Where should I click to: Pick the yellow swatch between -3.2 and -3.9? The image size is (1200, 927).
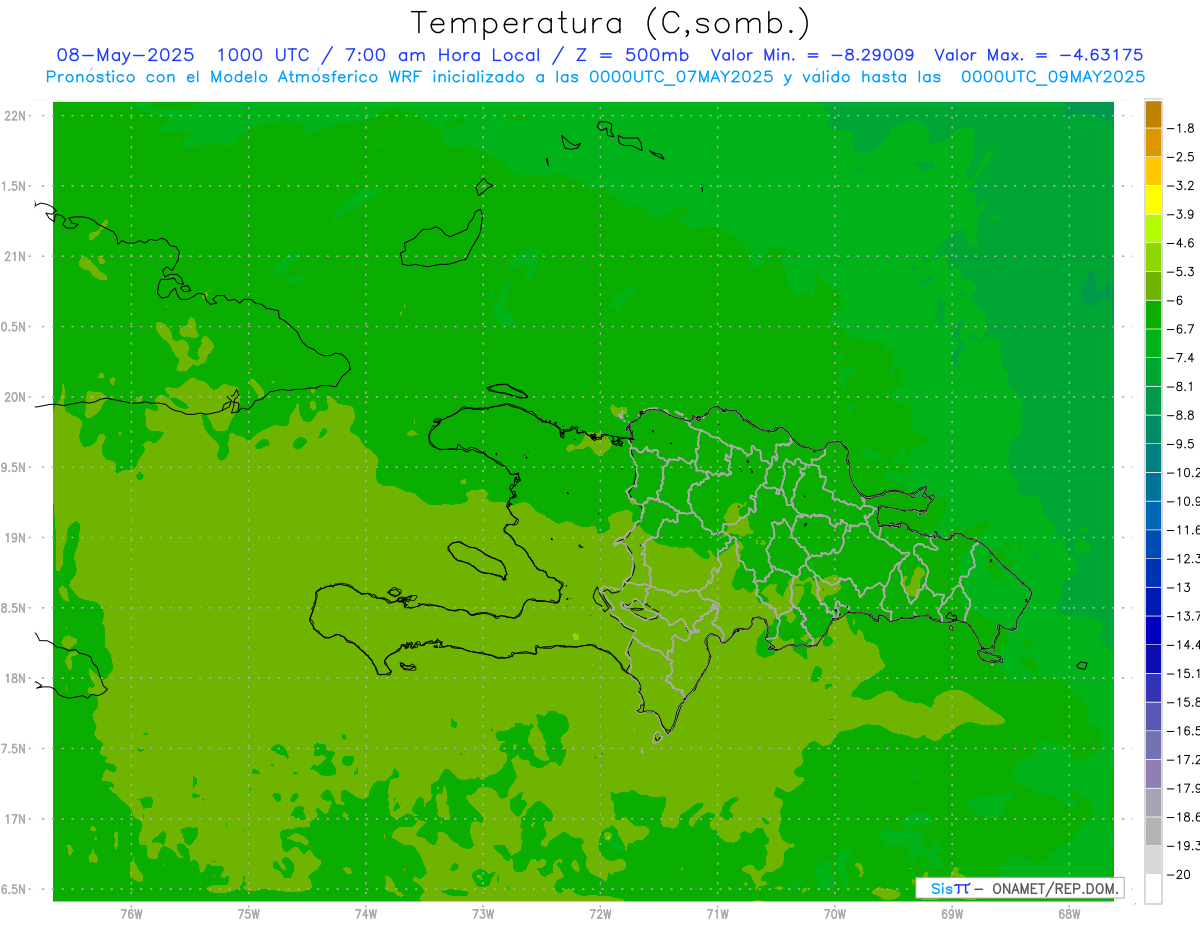(1153, 200)
